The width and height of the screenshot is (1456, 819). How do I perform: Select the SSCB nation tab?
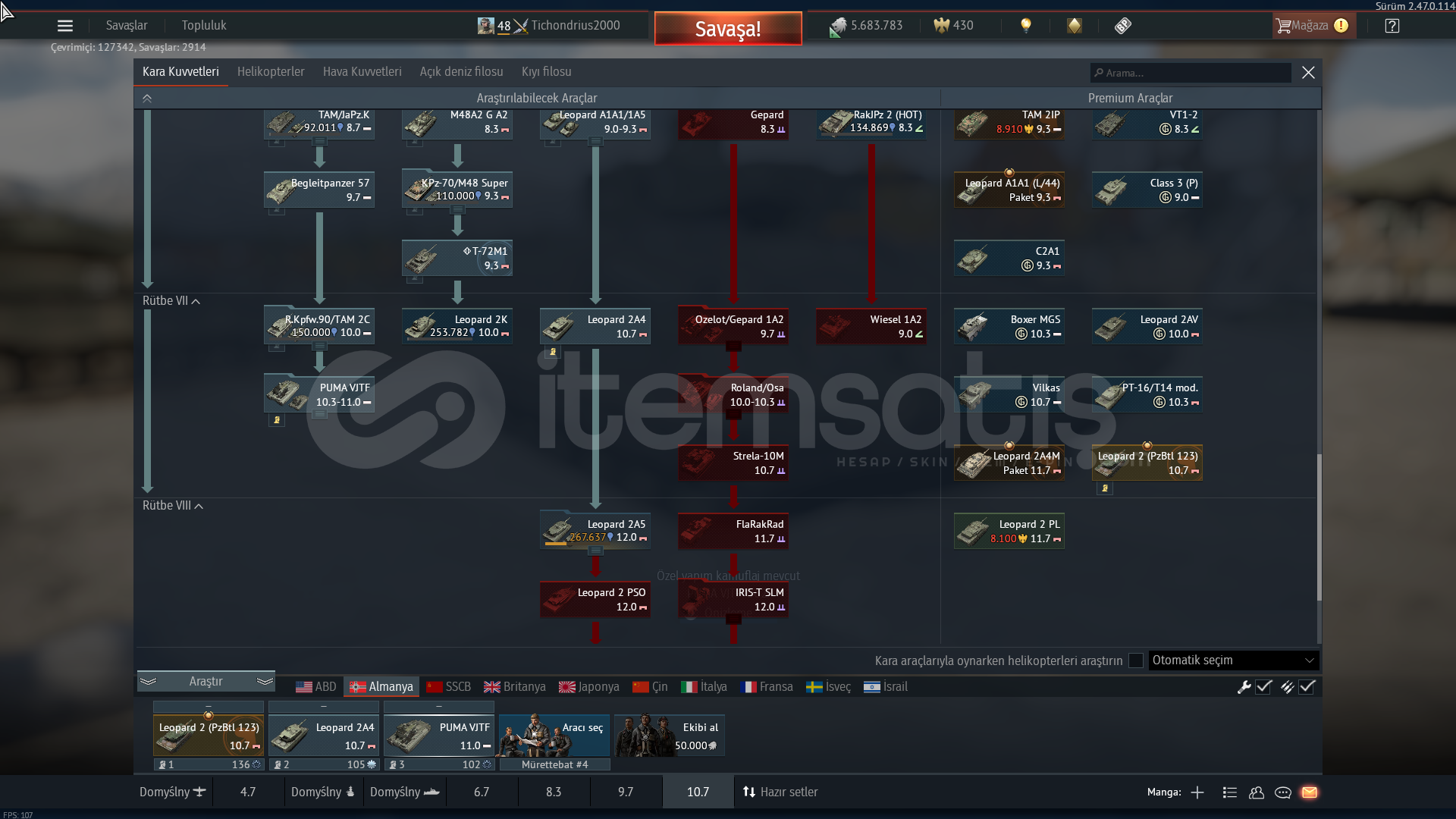pos(449,687)
